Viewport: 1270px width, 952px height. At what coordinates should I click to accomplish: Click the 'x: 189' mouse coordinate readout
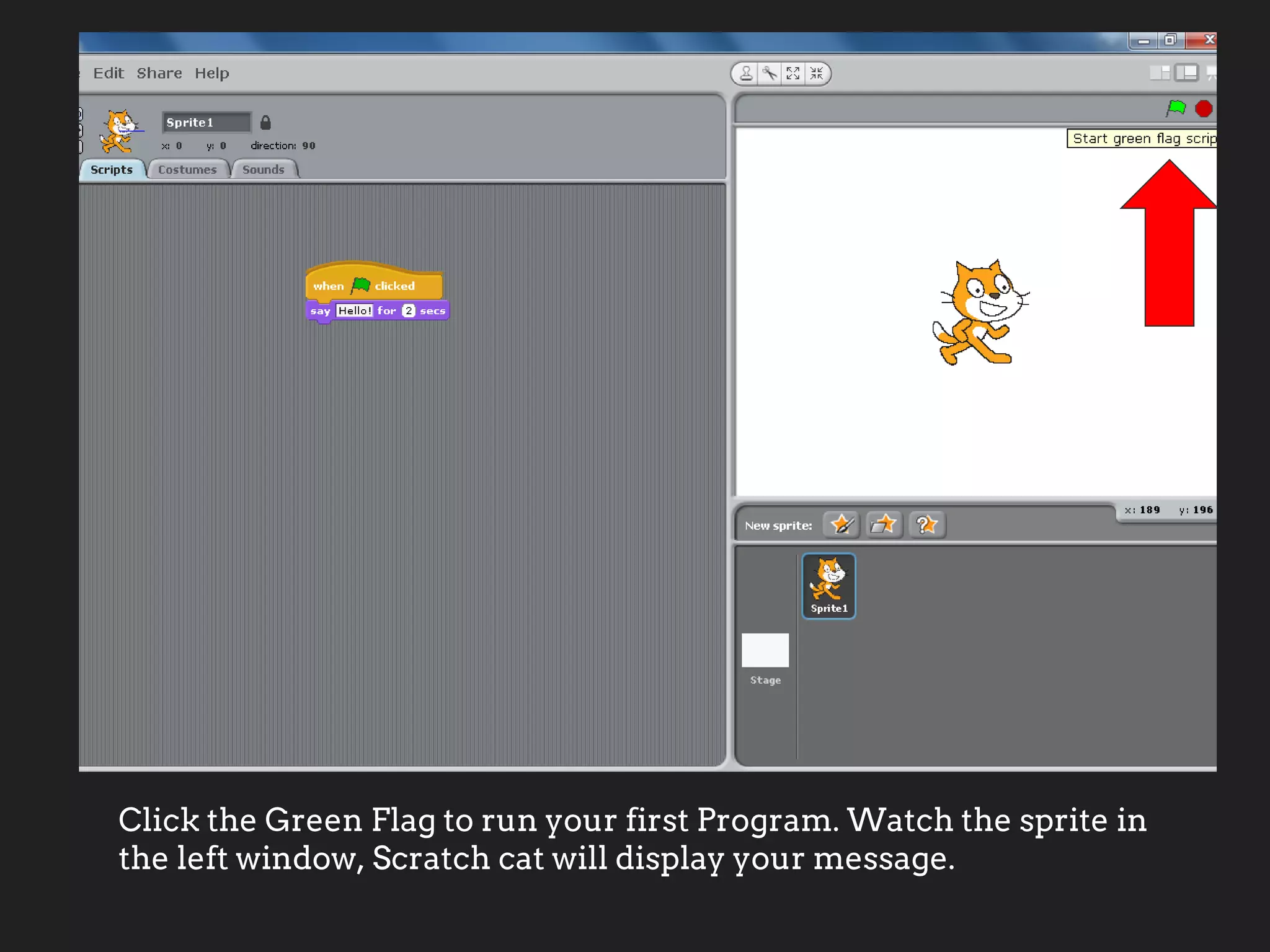click(x=1142, y=509)
